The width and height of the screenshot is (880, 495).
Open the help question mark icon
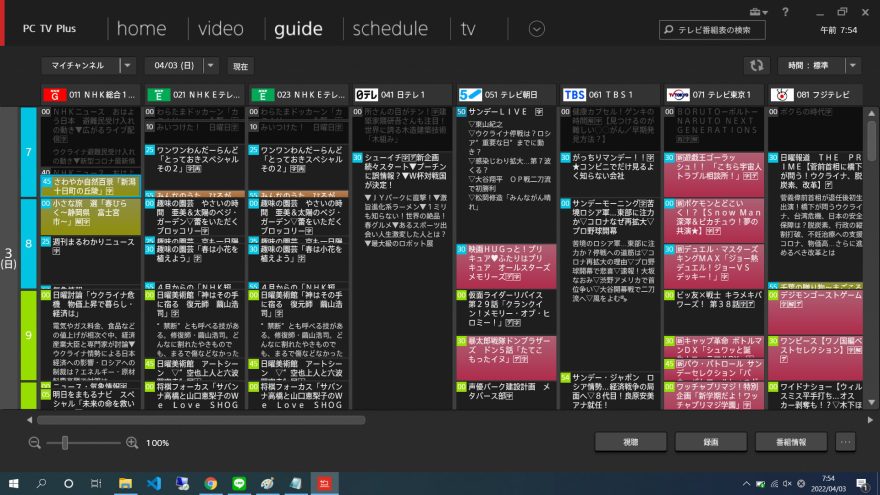pyautogui.click(x=785, y=12)
